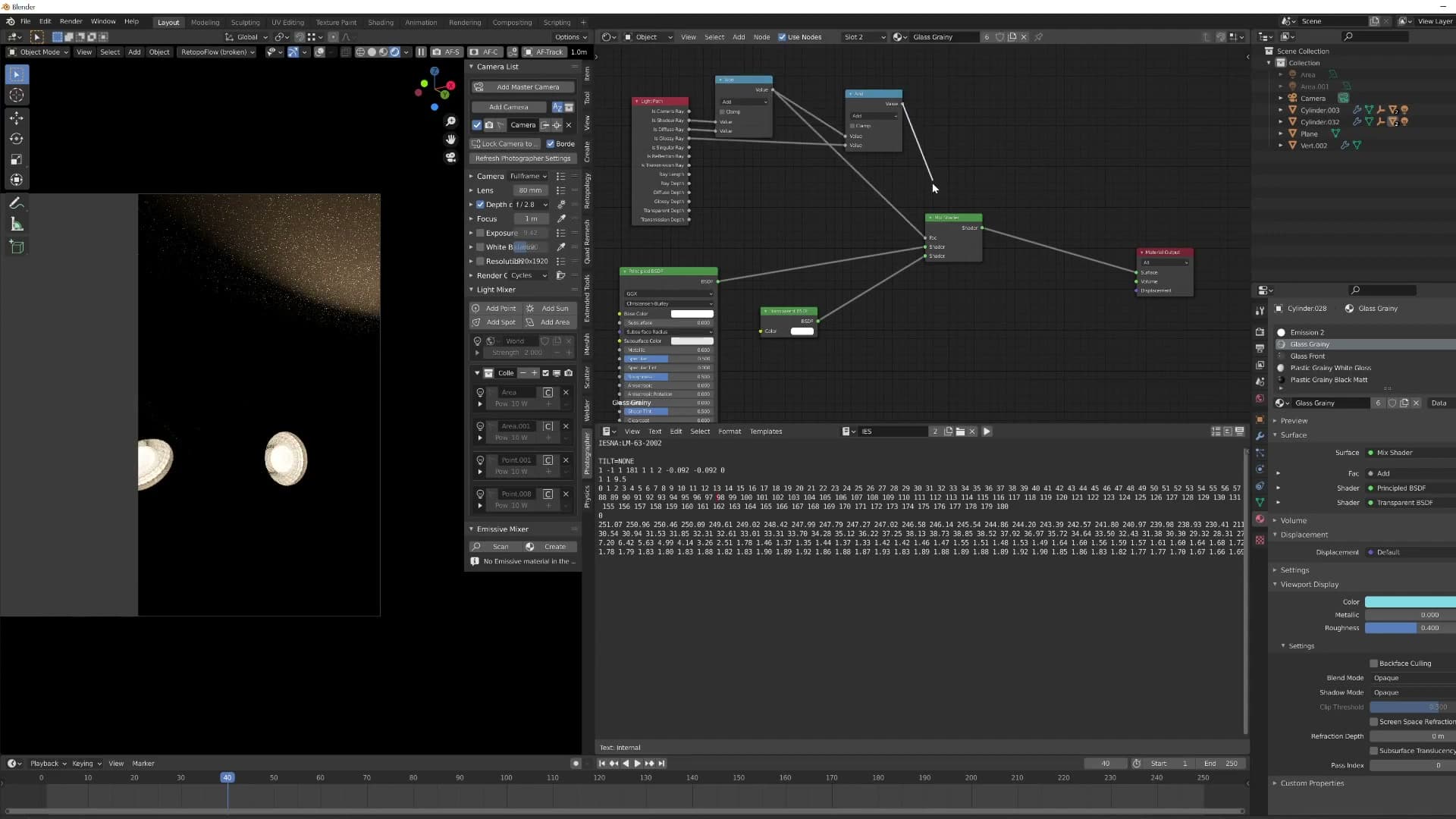Choose the Scale tool in the viewport toolbar
This screenshot has width=1456, height=819.
pos(17,159)
